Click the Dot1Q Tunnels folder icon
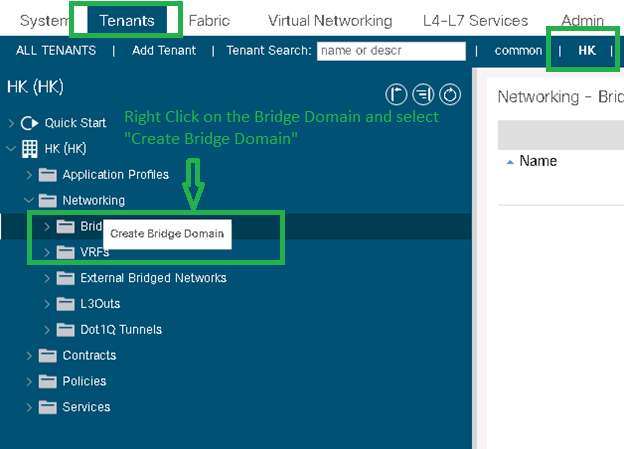This screenshot has width=624, height=449. pyautogui.click(x=65, y=330)
